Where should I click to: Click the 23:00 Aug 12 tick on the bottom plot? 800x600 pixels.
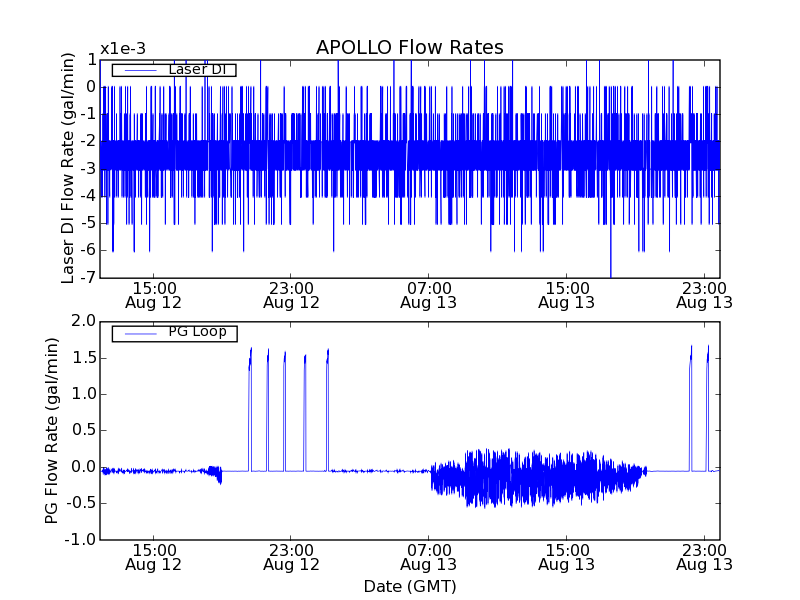[x=291, y=556]
